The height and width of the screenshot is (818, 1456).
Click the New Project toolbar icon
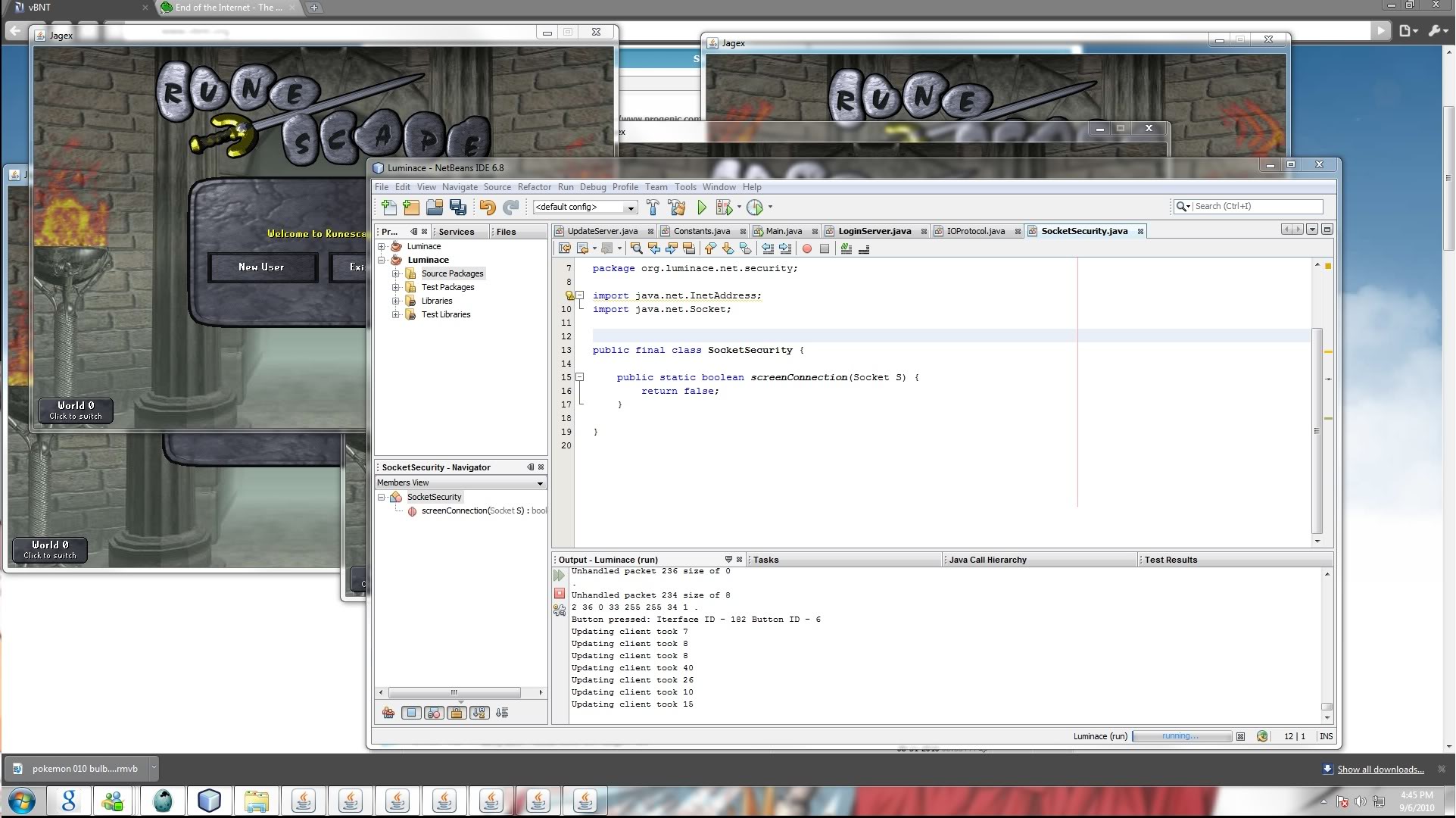[x=411, y=207]
